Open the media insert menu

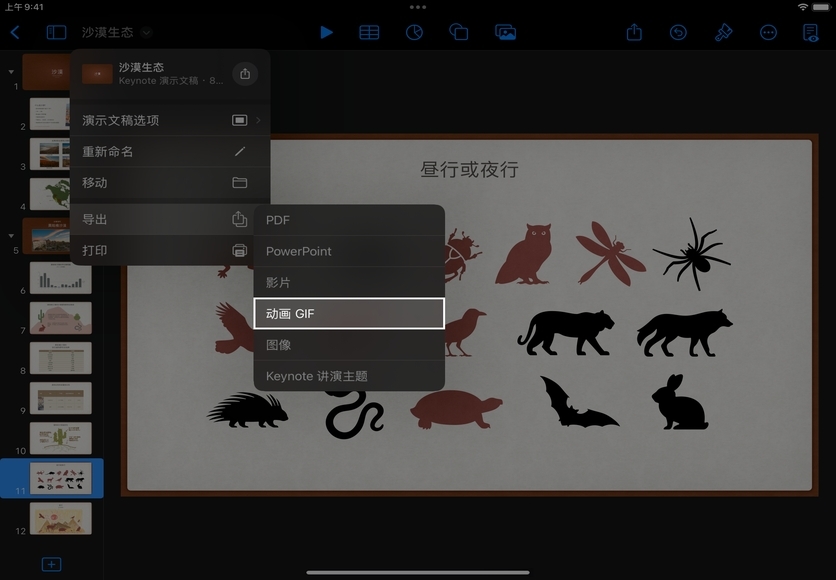505,32
